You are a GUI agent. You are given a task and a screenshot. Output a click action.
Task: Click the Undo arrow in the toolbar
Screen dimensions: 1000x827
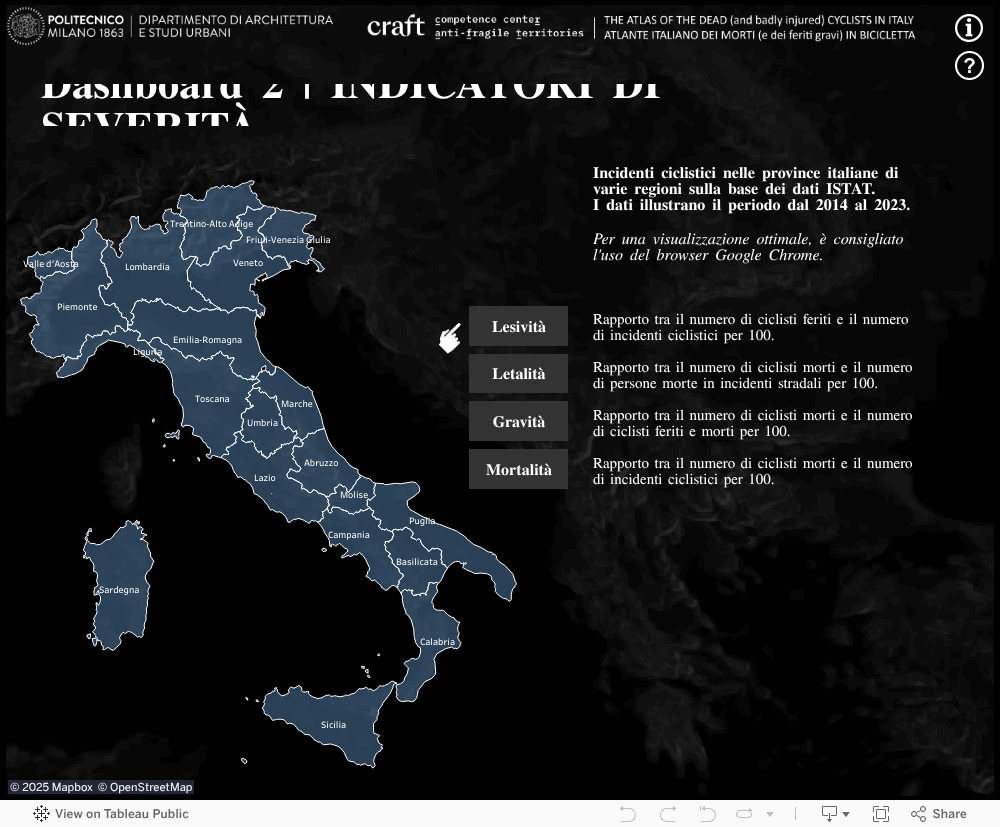click(x=628, y=813)
